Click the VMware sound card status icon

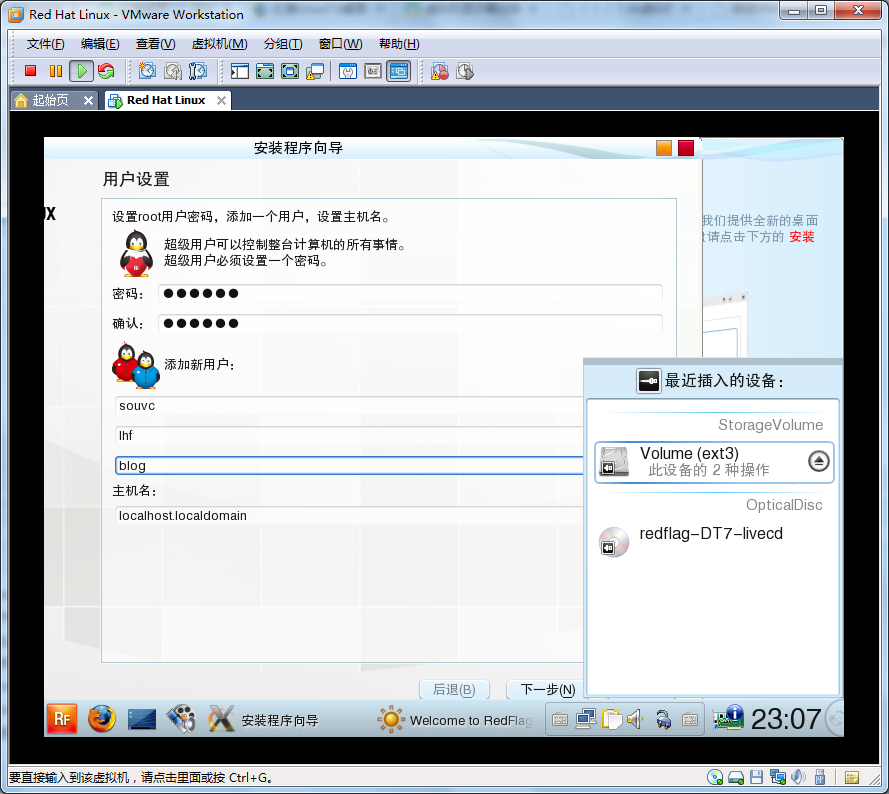tap(798, 777)
